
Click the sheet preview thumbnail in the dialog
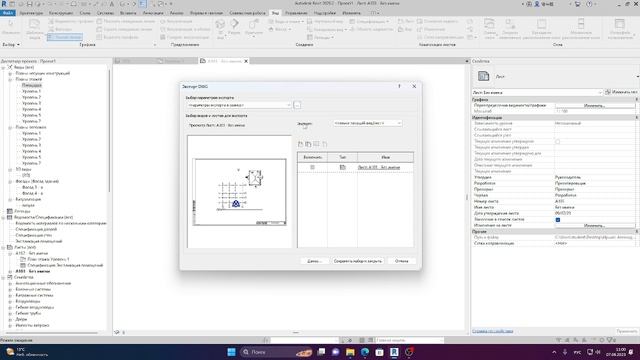pyautogui.click(x=240, y=191)
